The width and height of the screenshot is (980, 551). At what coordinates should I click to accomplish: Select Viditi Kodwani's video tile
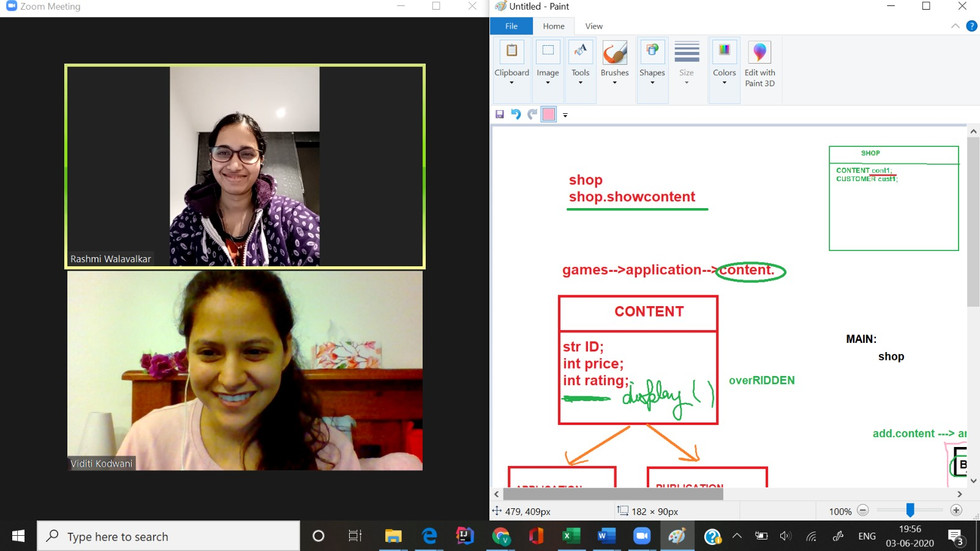coord(245,370)
